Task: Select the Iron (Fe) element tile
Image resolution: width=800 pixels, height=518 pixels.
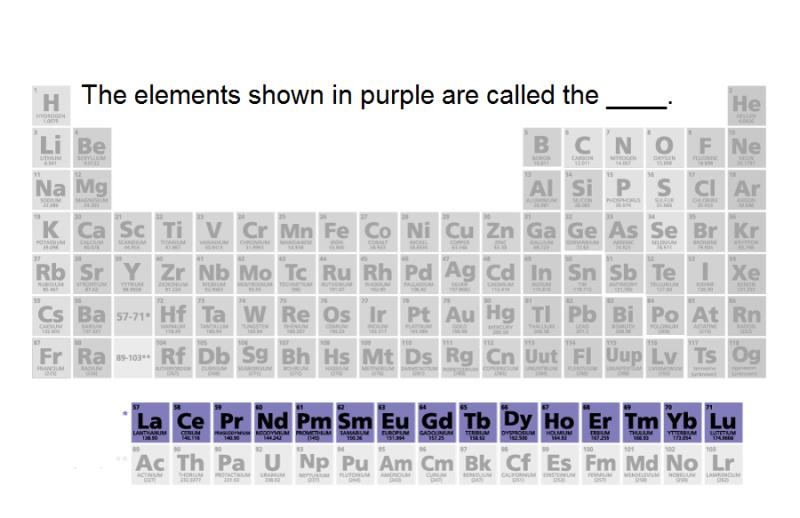Action: (337, 232)
